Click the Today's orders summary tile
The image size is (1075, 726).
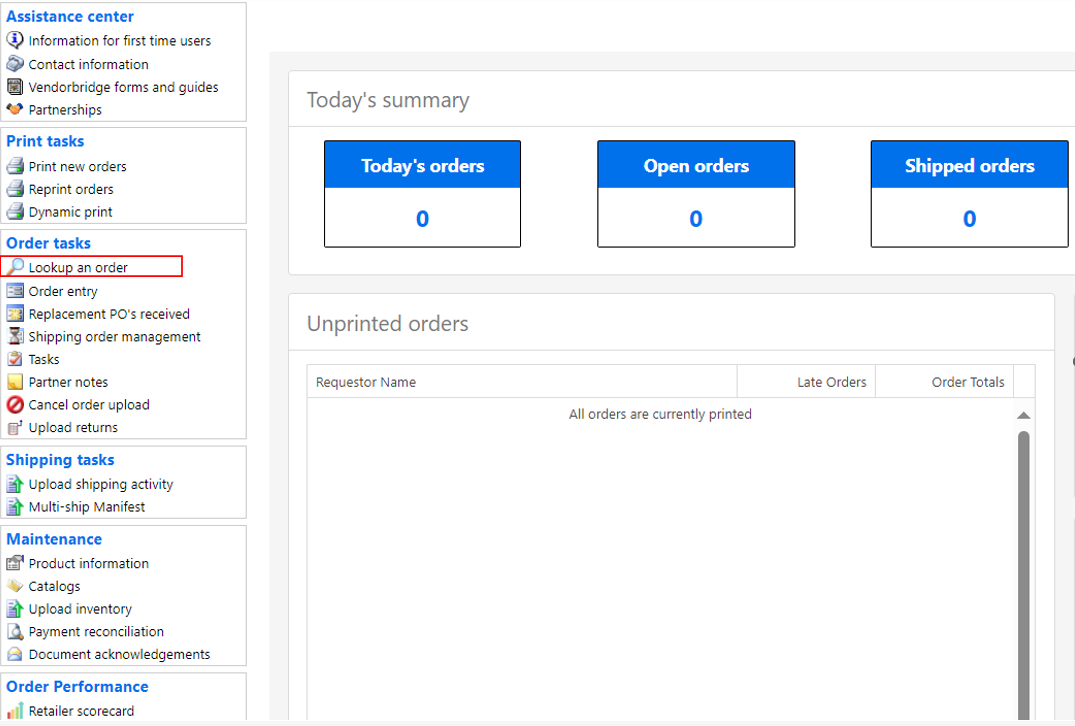click(x=422, y=194)
